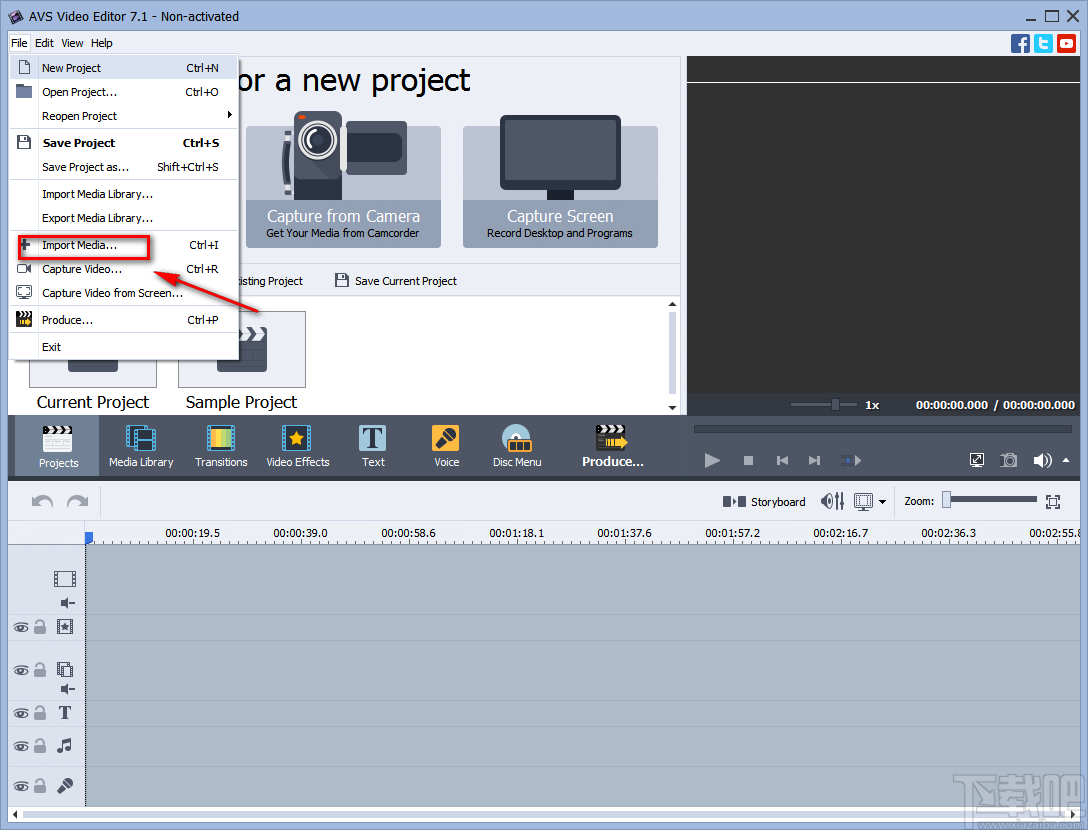Open the timeline display options dropdown
The width and height of the screenshot is (1088, 830).
882,502
